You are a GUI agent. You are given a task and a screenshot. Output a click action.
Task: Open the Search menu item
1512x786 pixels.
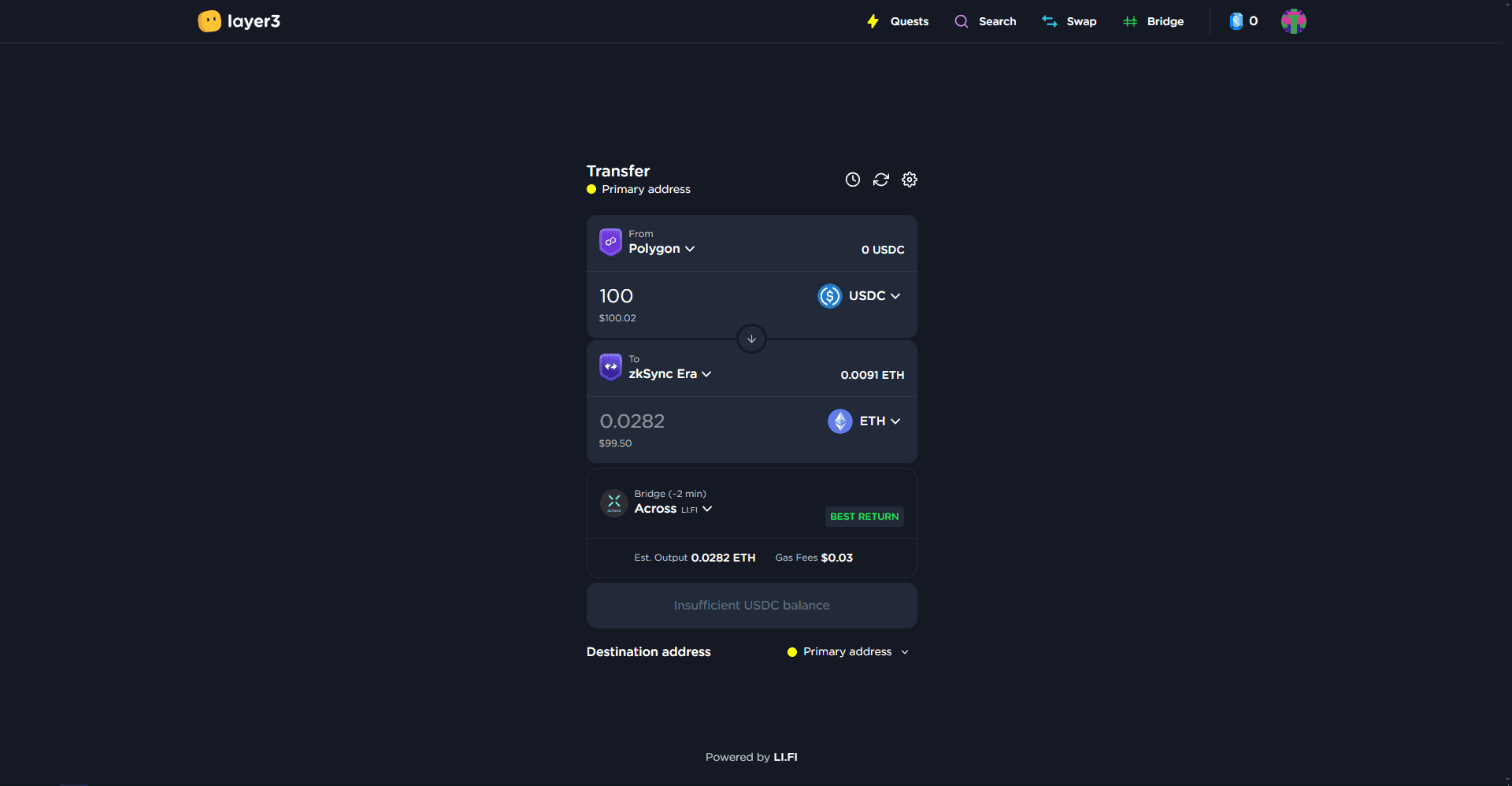(x=997, y=21)
